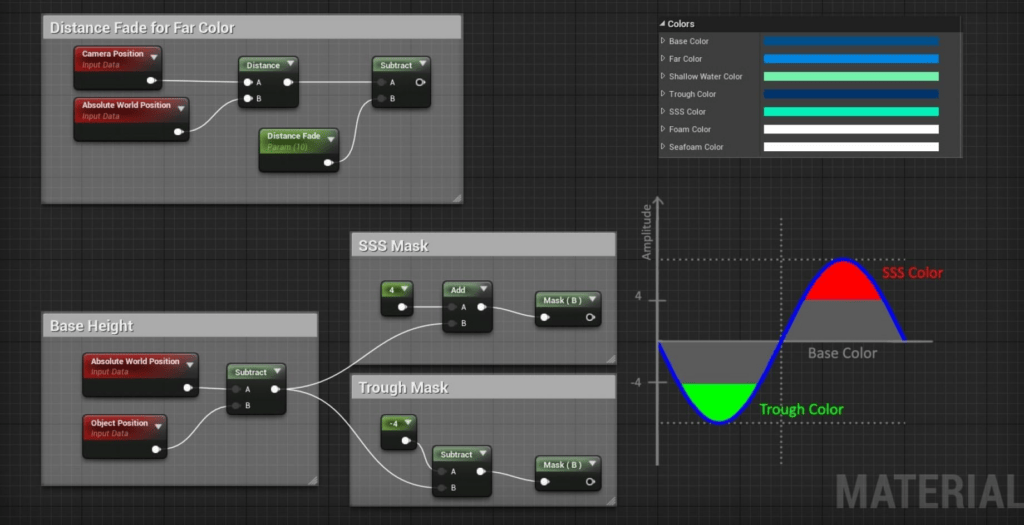Expand the Shallow Water Color row
1024x525 pixels.
663,76
